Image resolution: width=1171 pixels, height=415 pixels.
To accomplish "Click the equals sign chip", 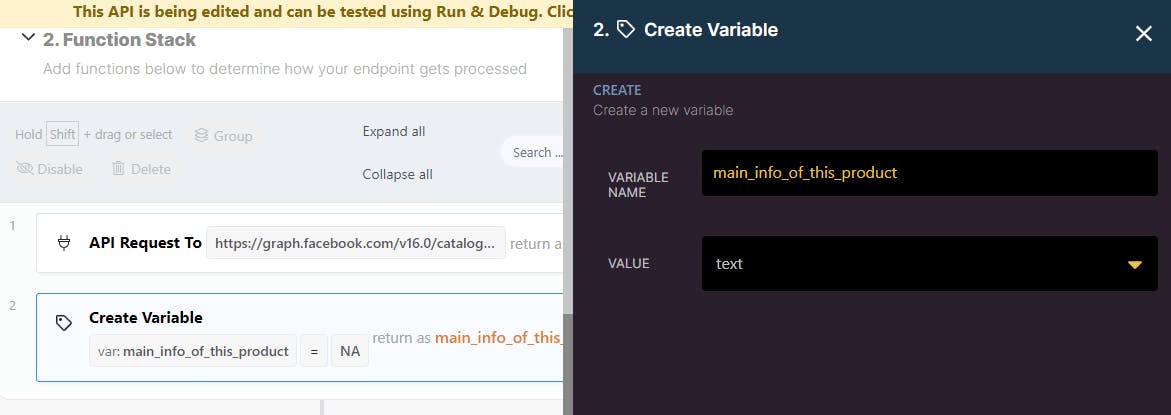I will pyautogui.click(x=313, y=350).
